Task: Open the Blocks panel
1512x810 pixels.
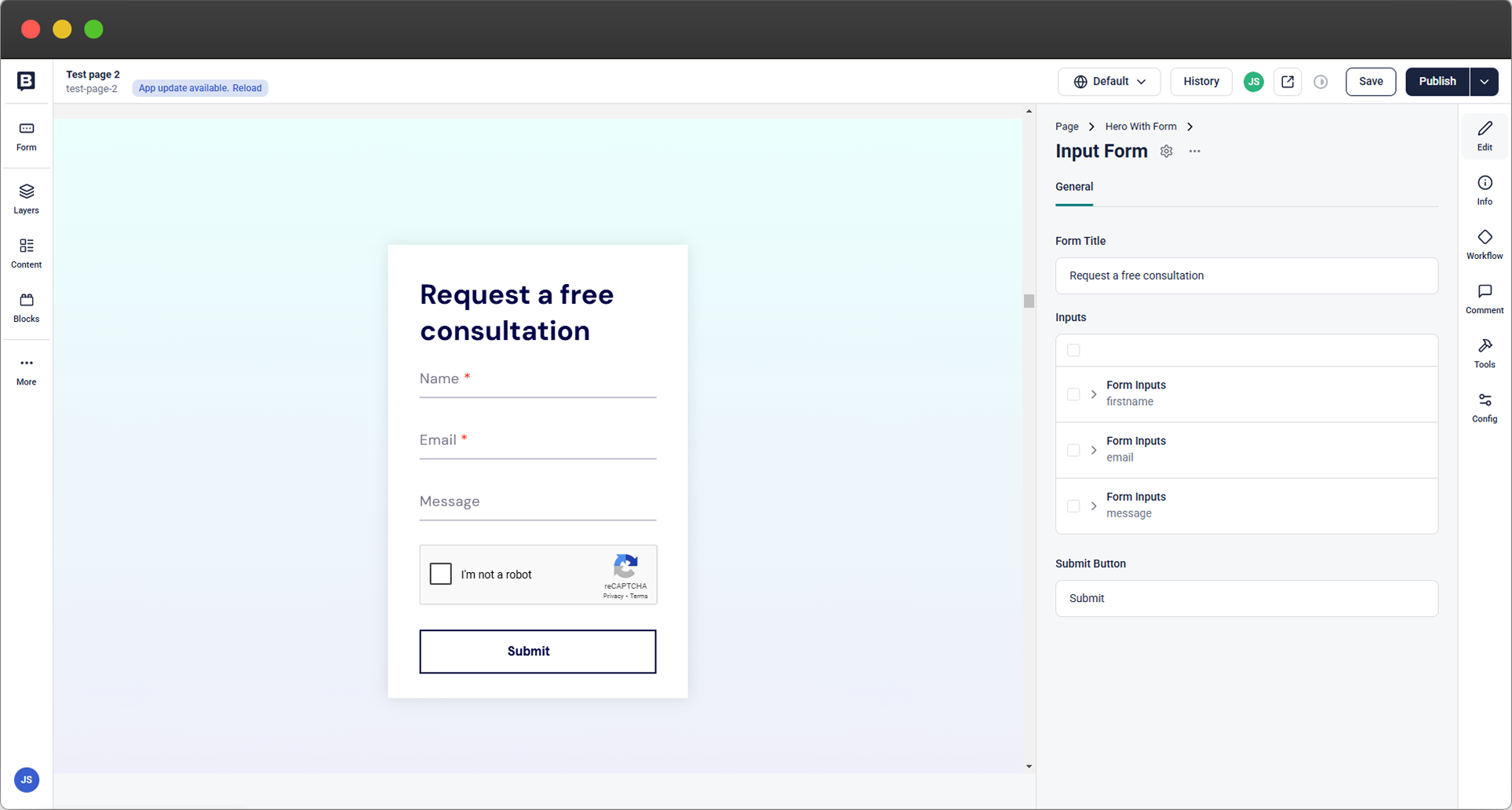Action: (26, 308)
